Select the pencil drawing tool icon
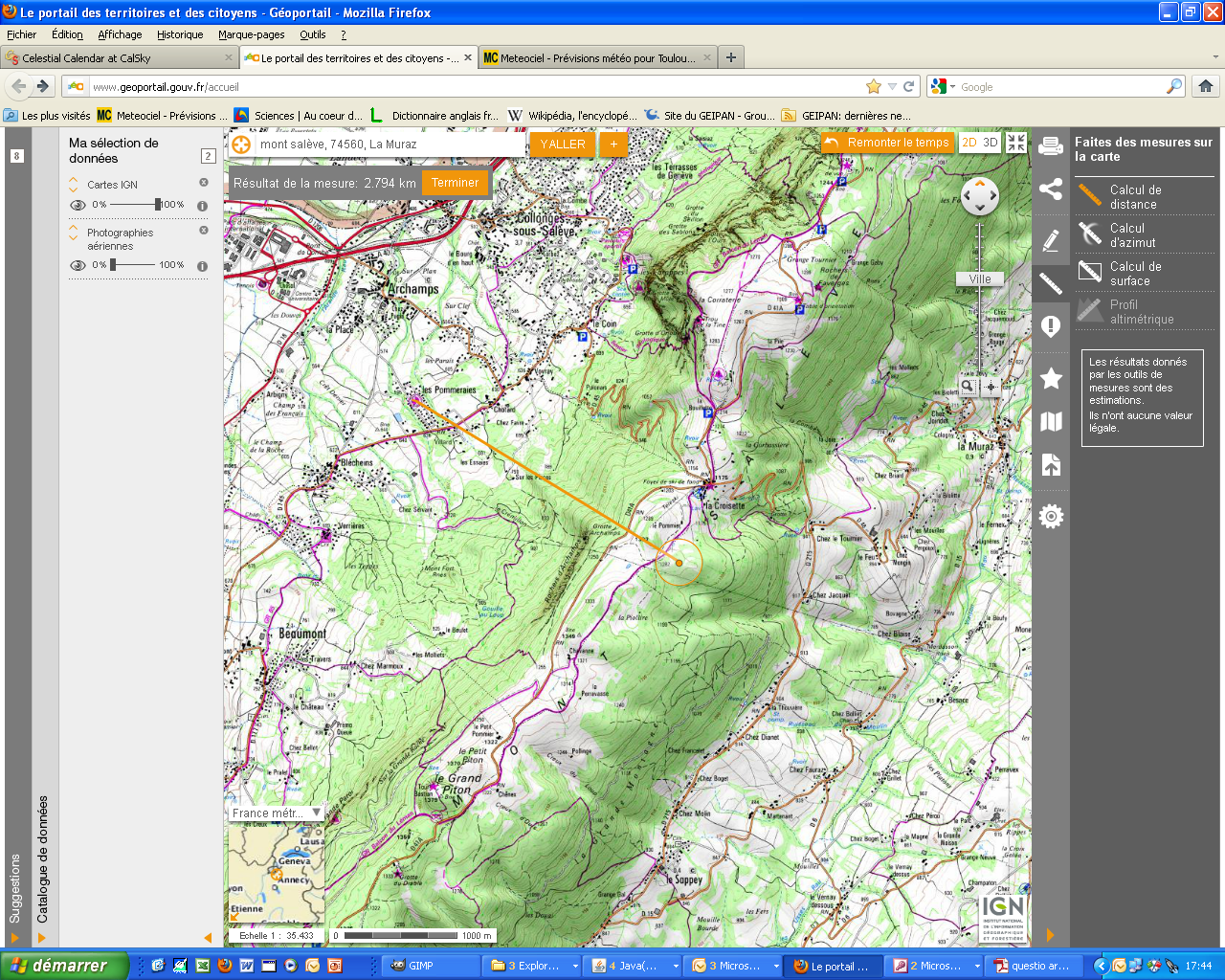This screenshot has height=980, width=1225. [x=1051, y=240]
